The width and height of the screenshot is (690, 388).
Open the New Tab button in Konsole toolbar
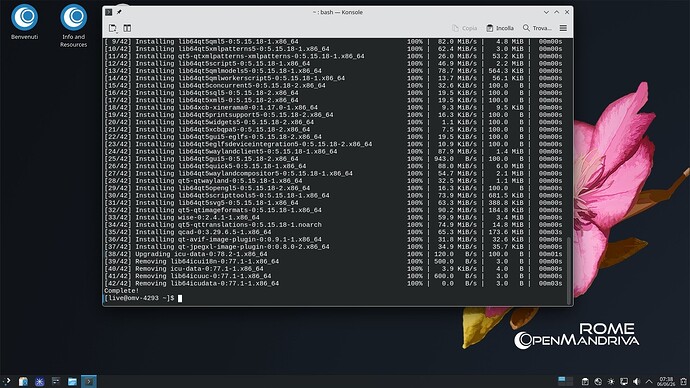[113, 28]
